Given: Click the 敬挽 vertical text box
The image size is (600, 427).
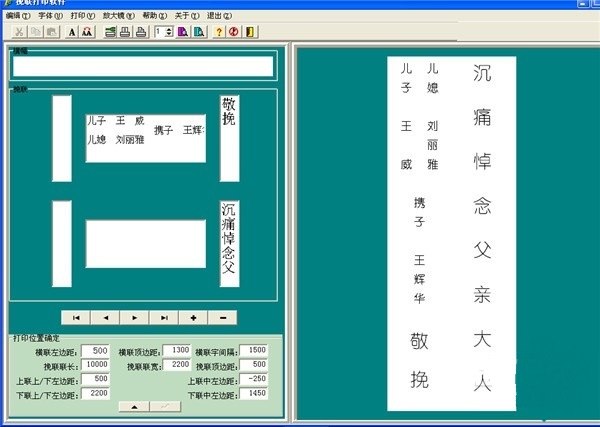Looking at the screenshot, I should [x=230, y=139].
